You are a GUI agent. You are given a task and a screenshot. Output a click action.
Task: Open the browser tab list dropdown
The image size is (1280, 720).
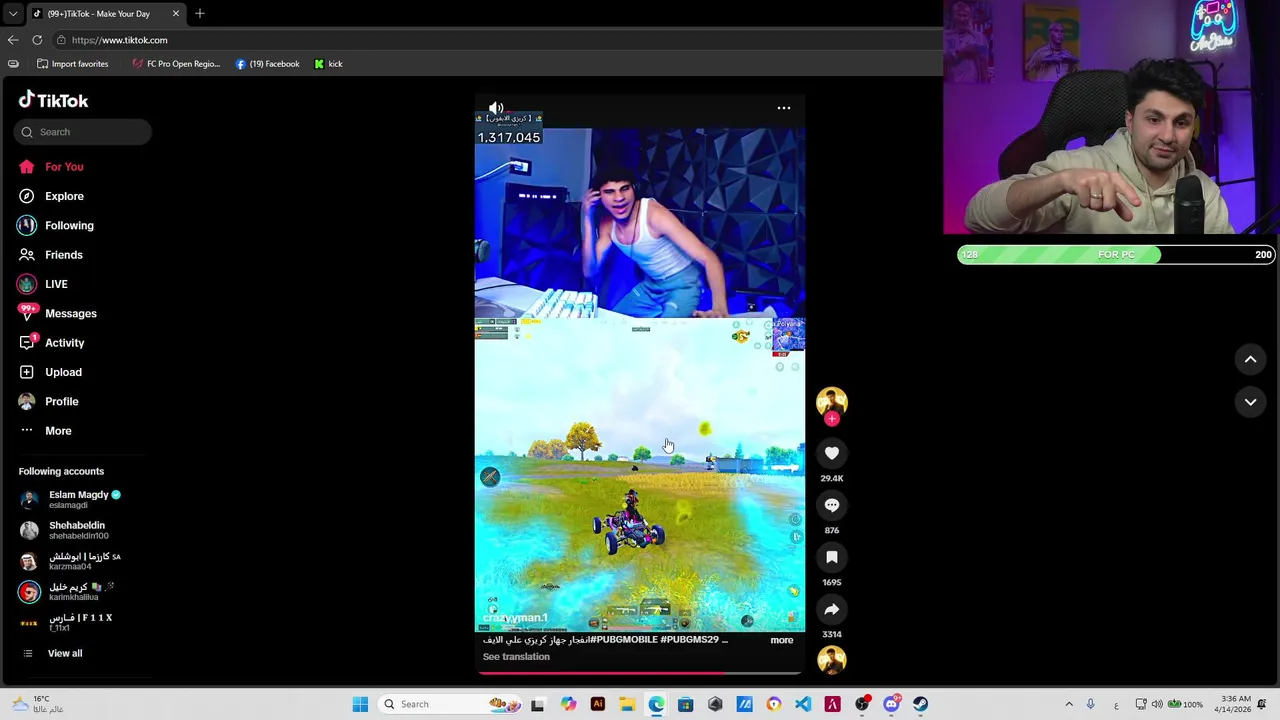[12, 13]
